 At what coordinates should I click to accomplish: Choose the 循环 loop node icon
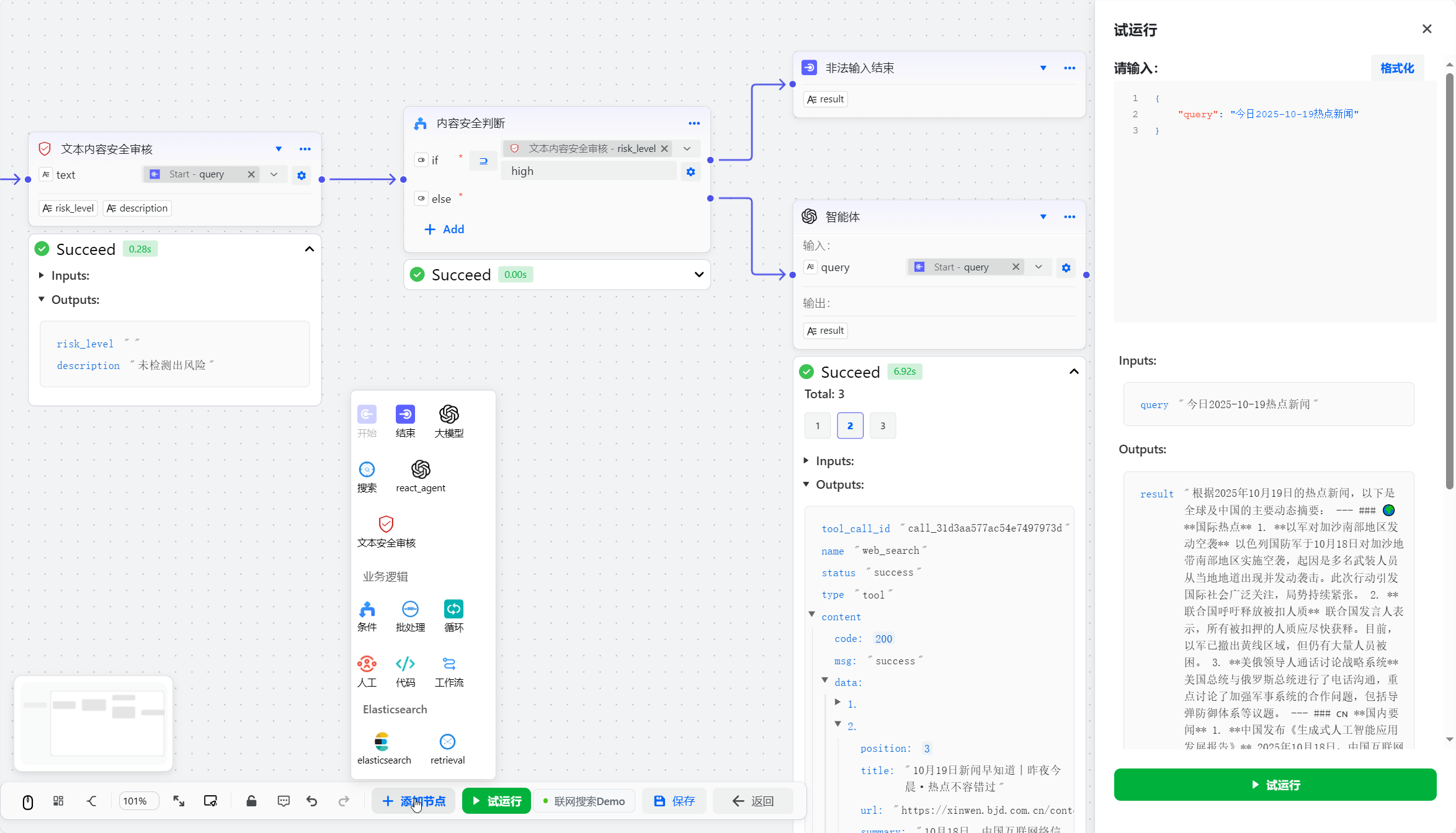[453, 609]
